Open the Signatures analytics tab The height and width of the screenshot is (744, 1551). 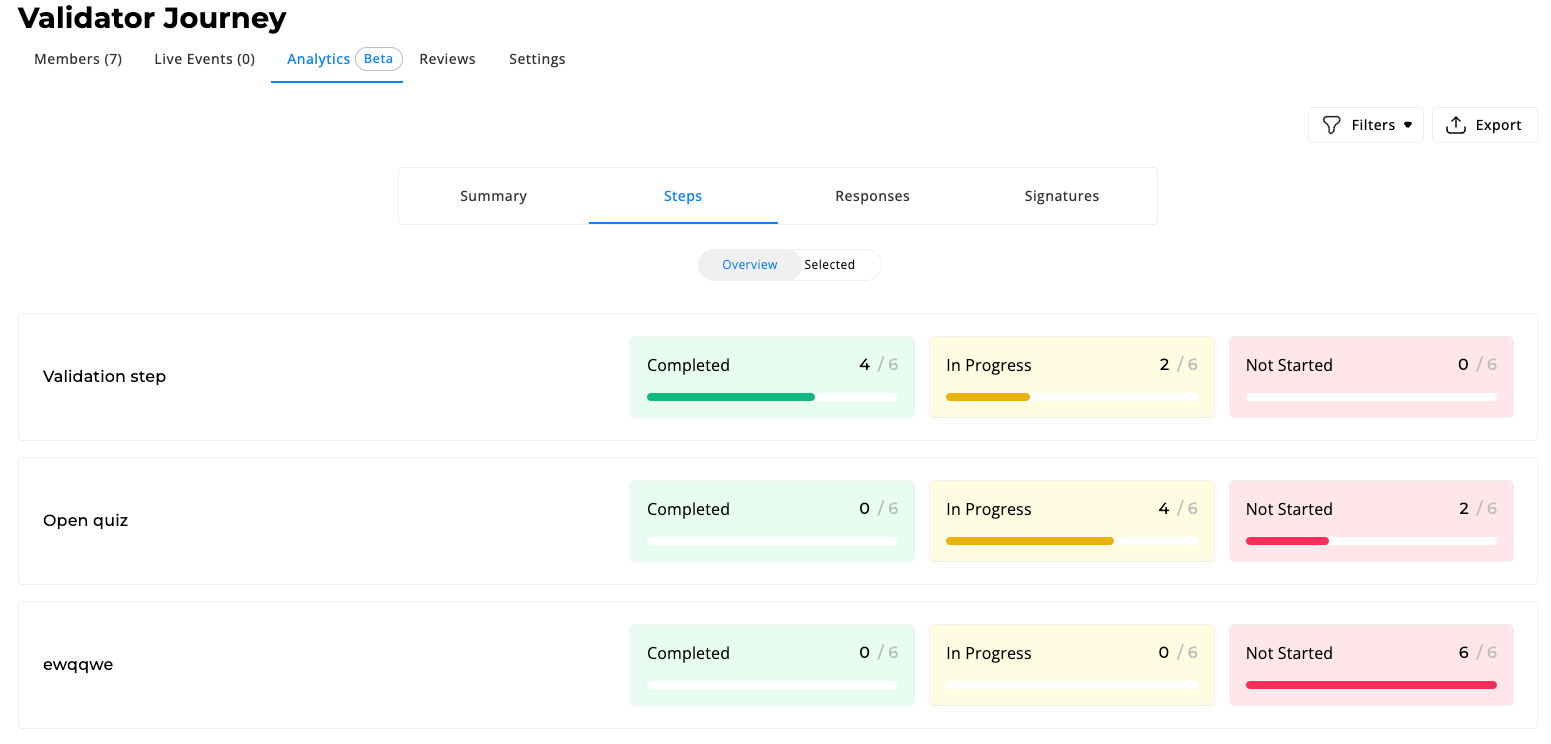coord(1062,196)
